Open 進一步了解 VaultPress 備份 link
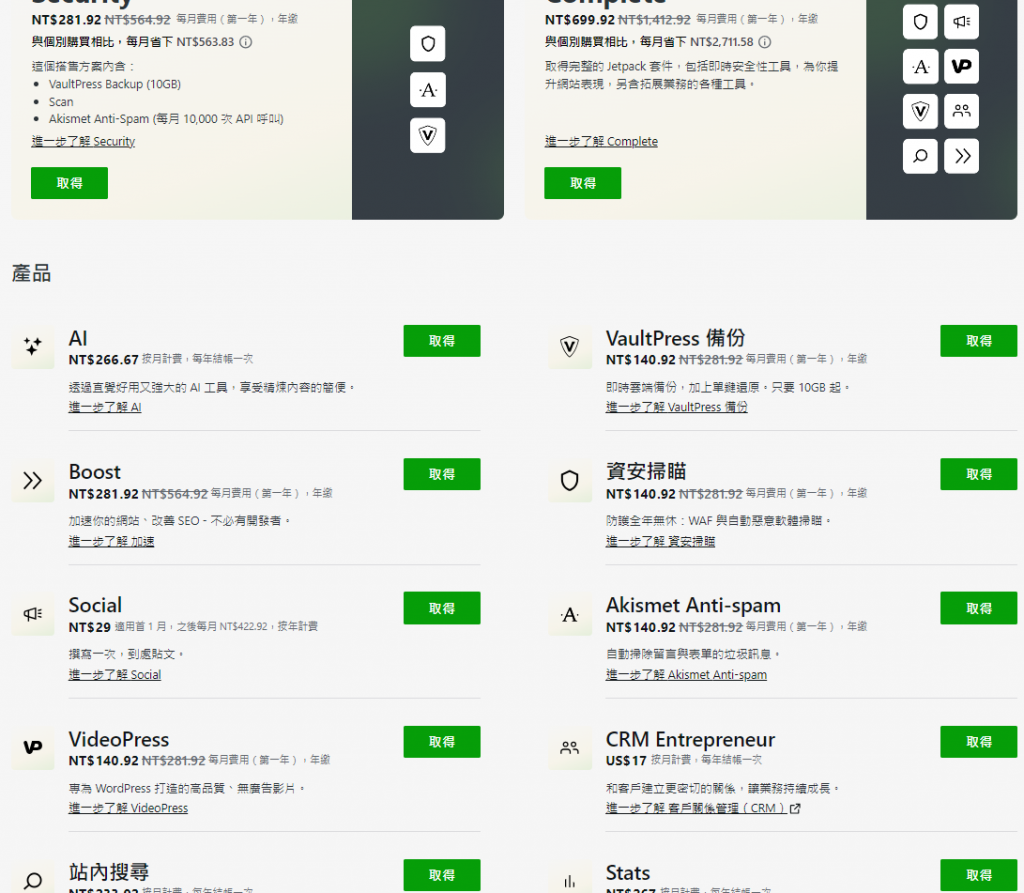Image resolution: width=1024 pixels, height=893 pixels. tap(677, 407)
